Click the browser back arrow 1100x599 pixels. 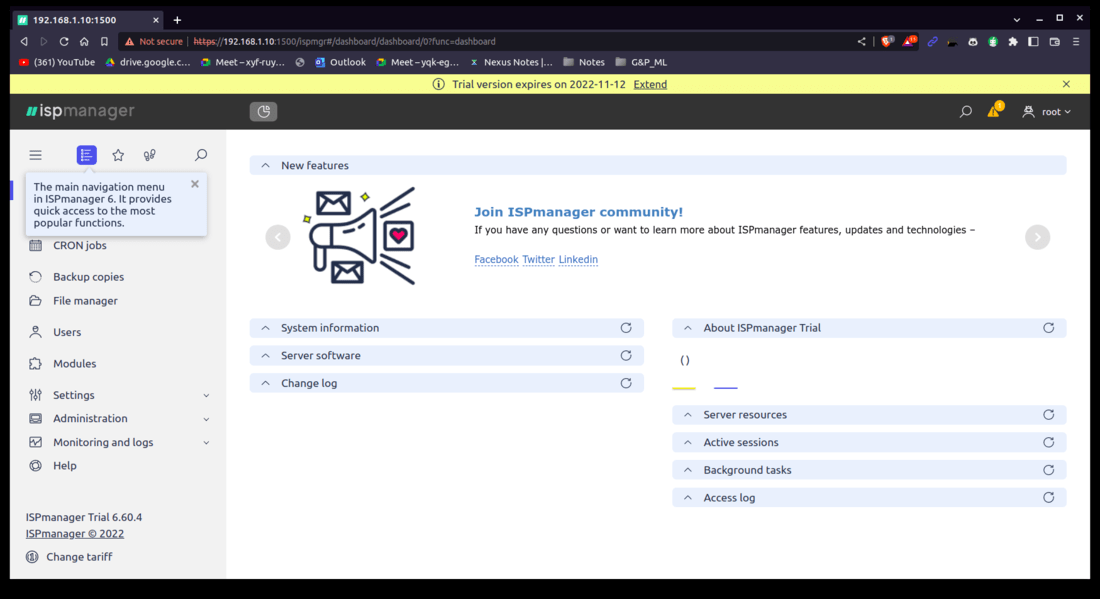(24, 41)
